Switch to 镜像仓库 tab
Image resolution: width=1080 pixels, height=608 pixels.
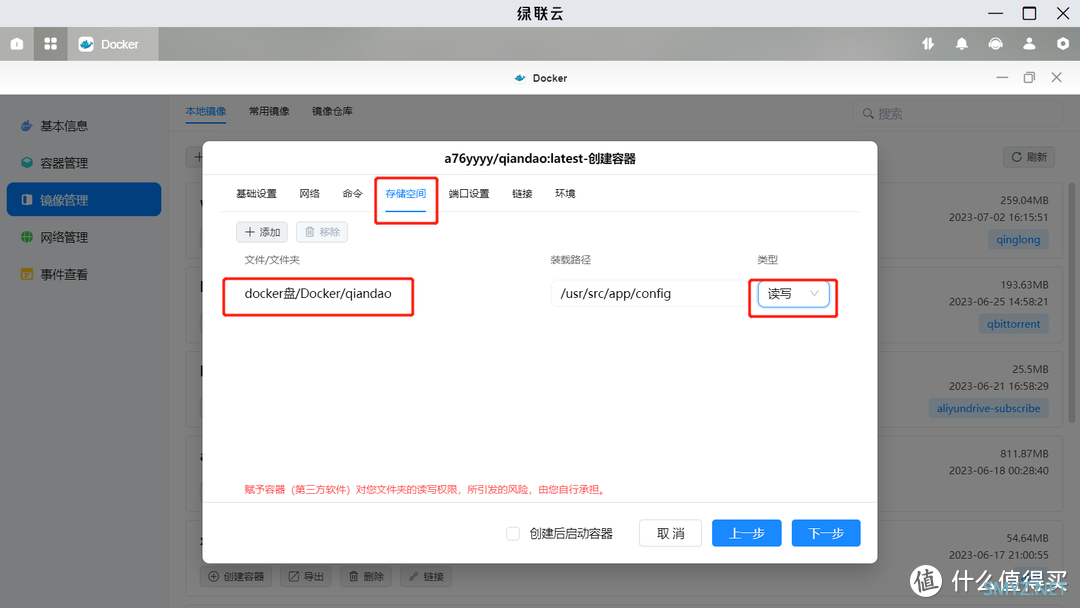332,112
